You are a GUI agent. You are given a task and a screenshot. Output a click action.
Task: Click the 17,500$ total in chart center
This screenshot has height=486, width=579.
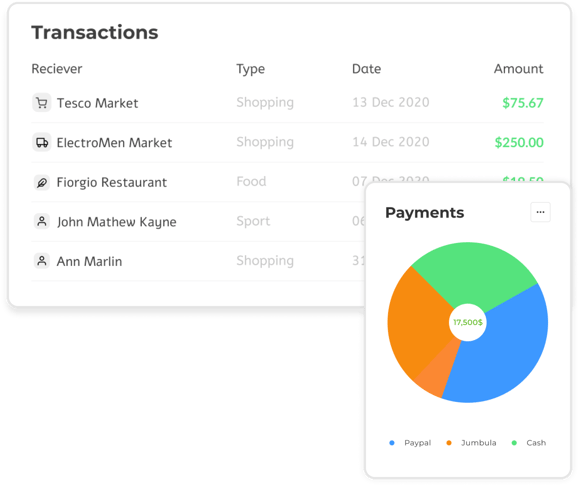[x=468, y=322]
